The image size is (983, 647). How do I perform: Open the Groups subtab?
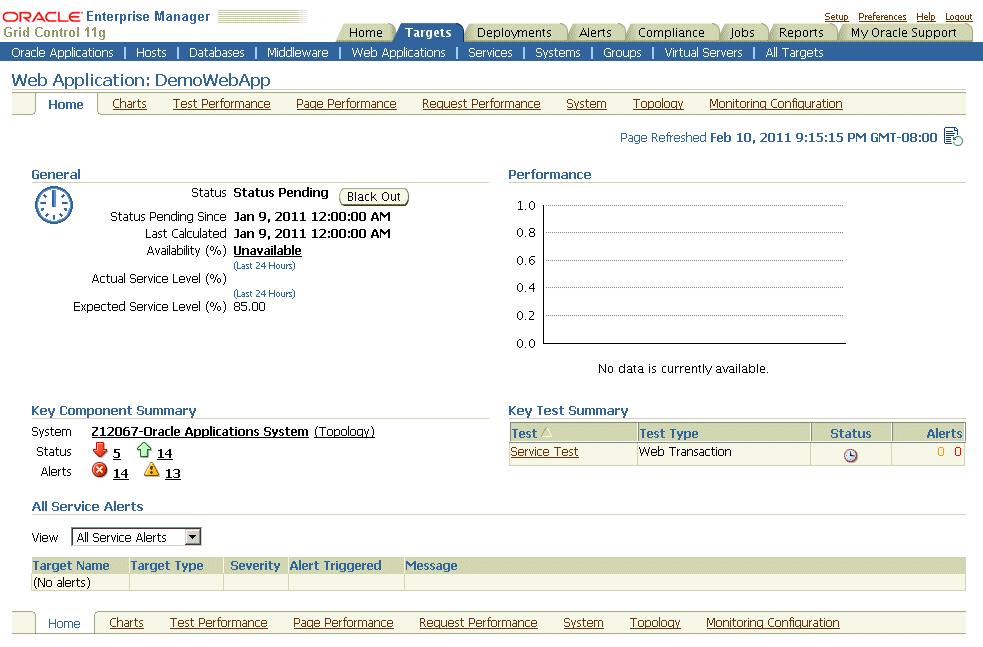pos(622,53)
